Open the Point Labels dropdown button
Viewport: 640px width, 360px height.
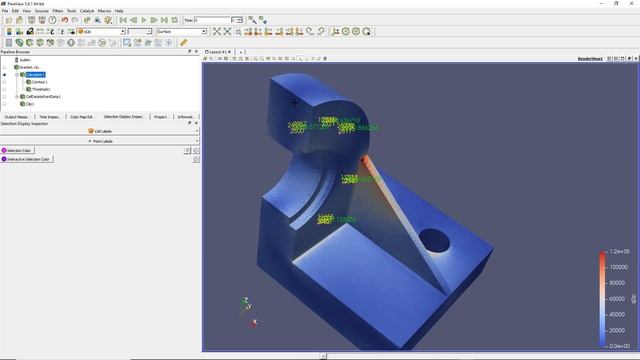(100, 141)
